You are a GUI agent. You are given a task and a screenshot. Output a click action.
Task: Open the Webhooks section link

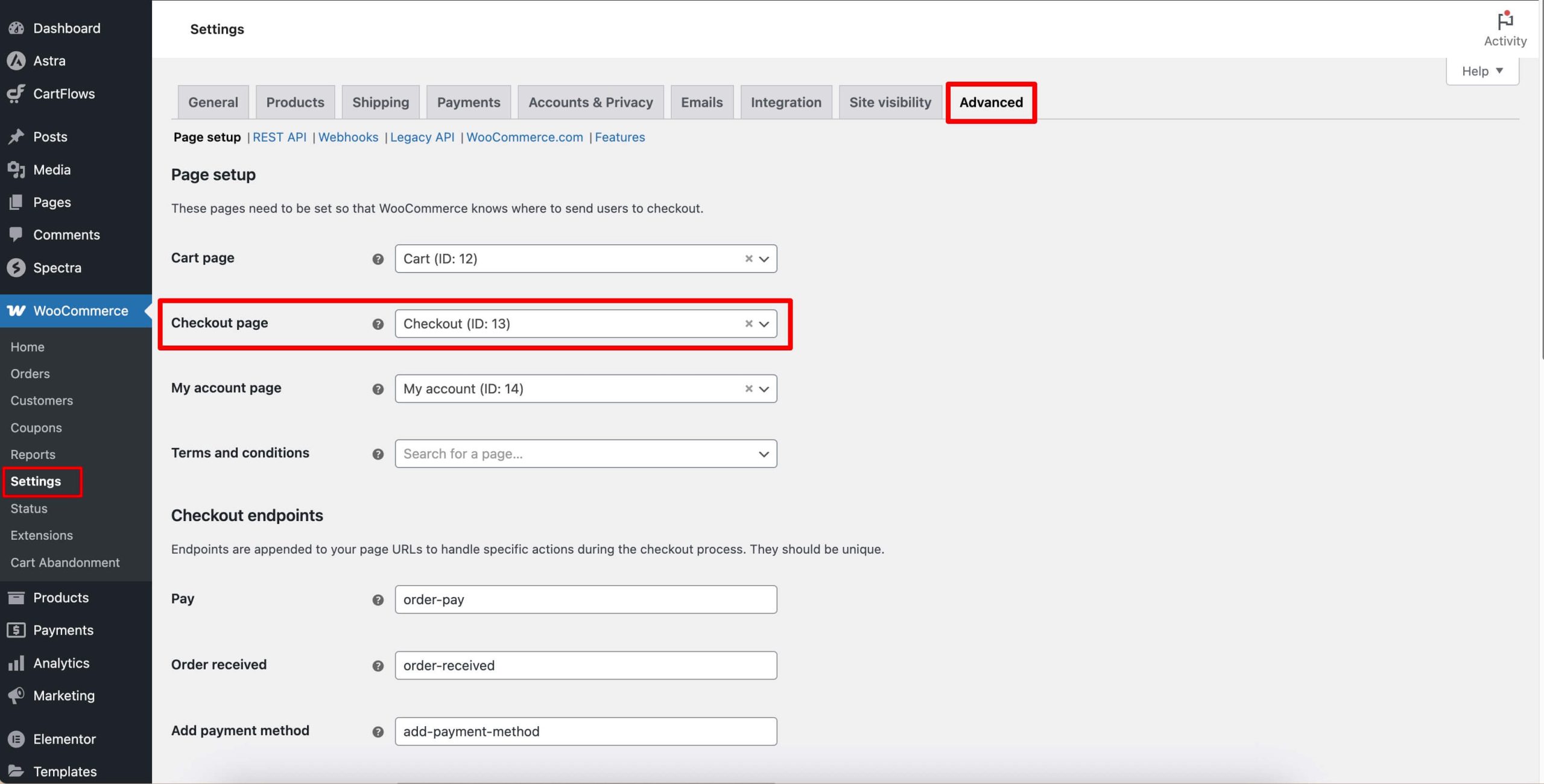coord(348,138)
